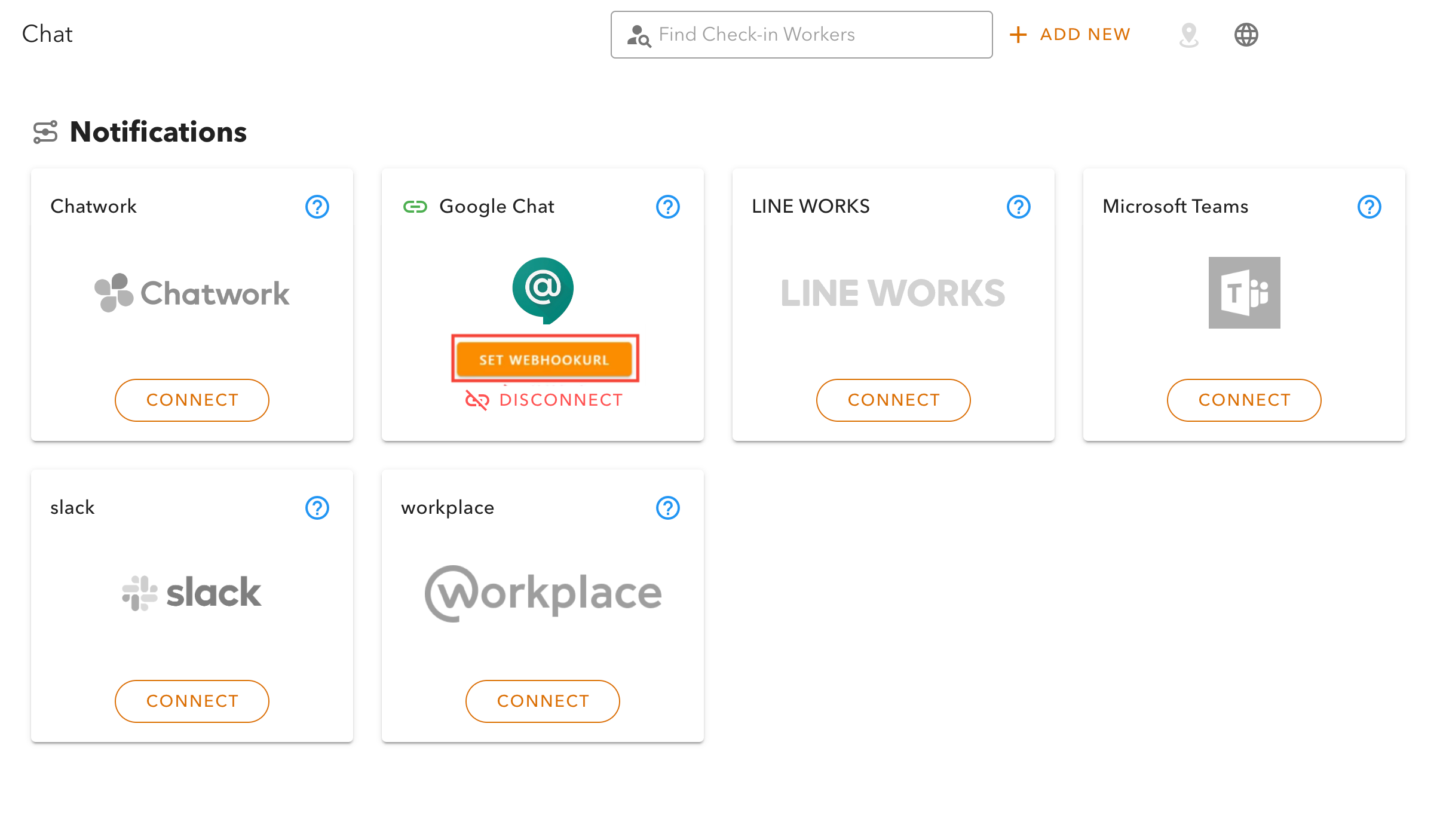This screenshot has height=840, width=1440.
Task: Connect LINE WORKS notifications
Action: (x=893, y=400)
